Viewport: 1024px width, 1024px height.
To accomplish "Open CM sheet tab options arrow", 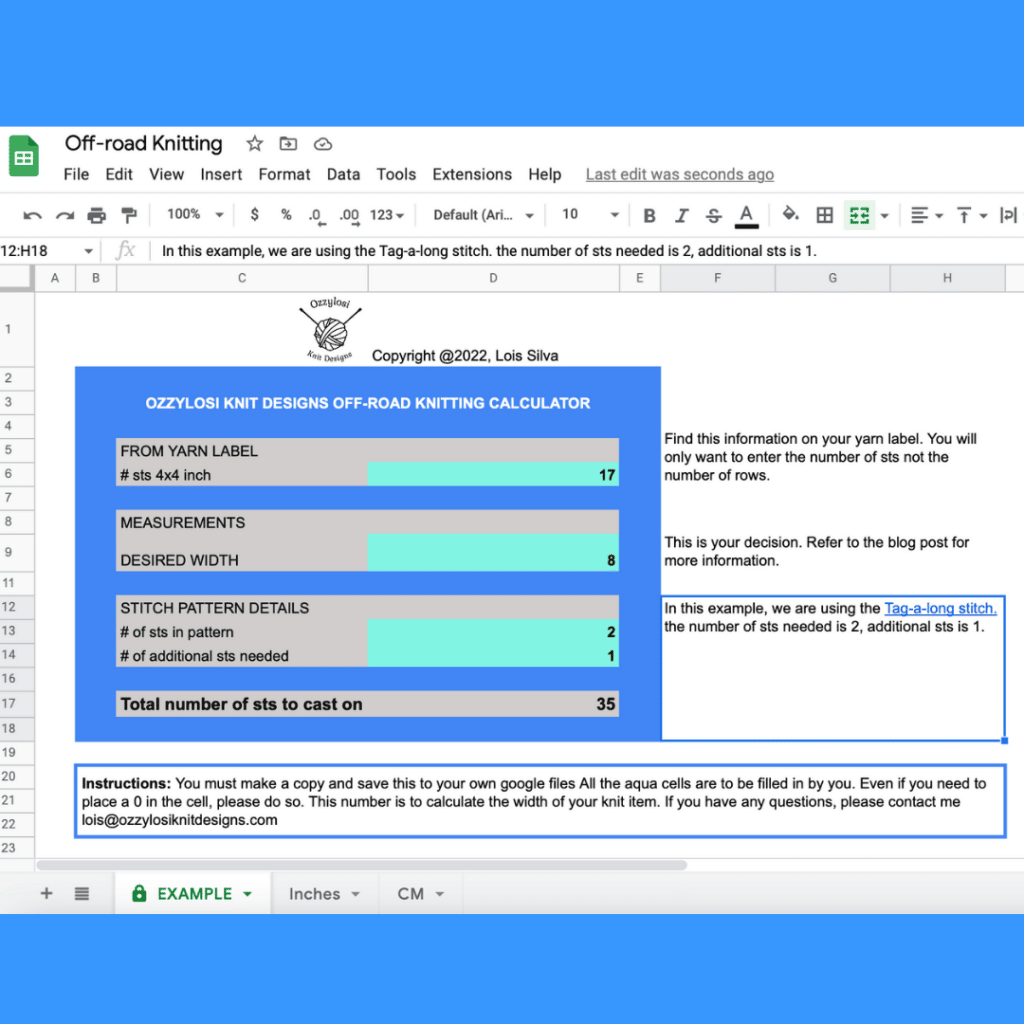I will click(440, 894).
